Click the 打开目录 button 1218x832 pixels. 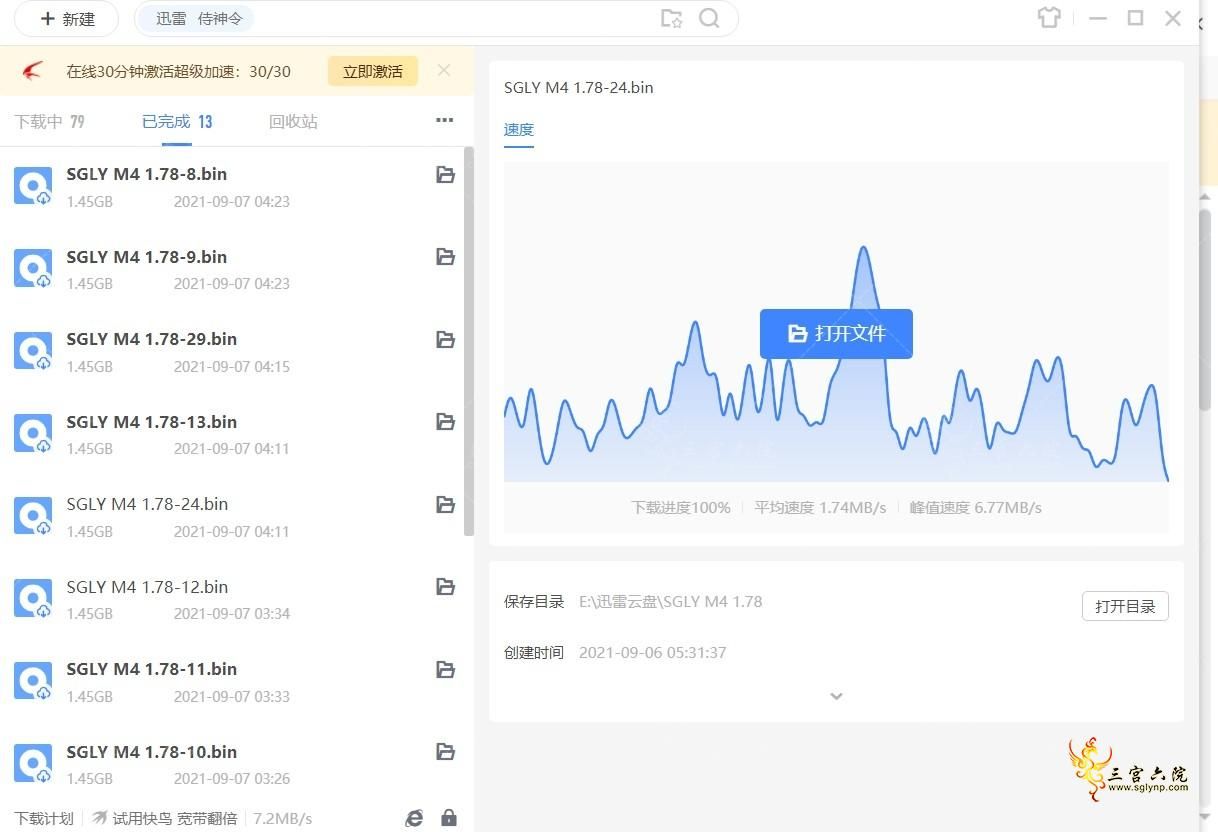1125,606
